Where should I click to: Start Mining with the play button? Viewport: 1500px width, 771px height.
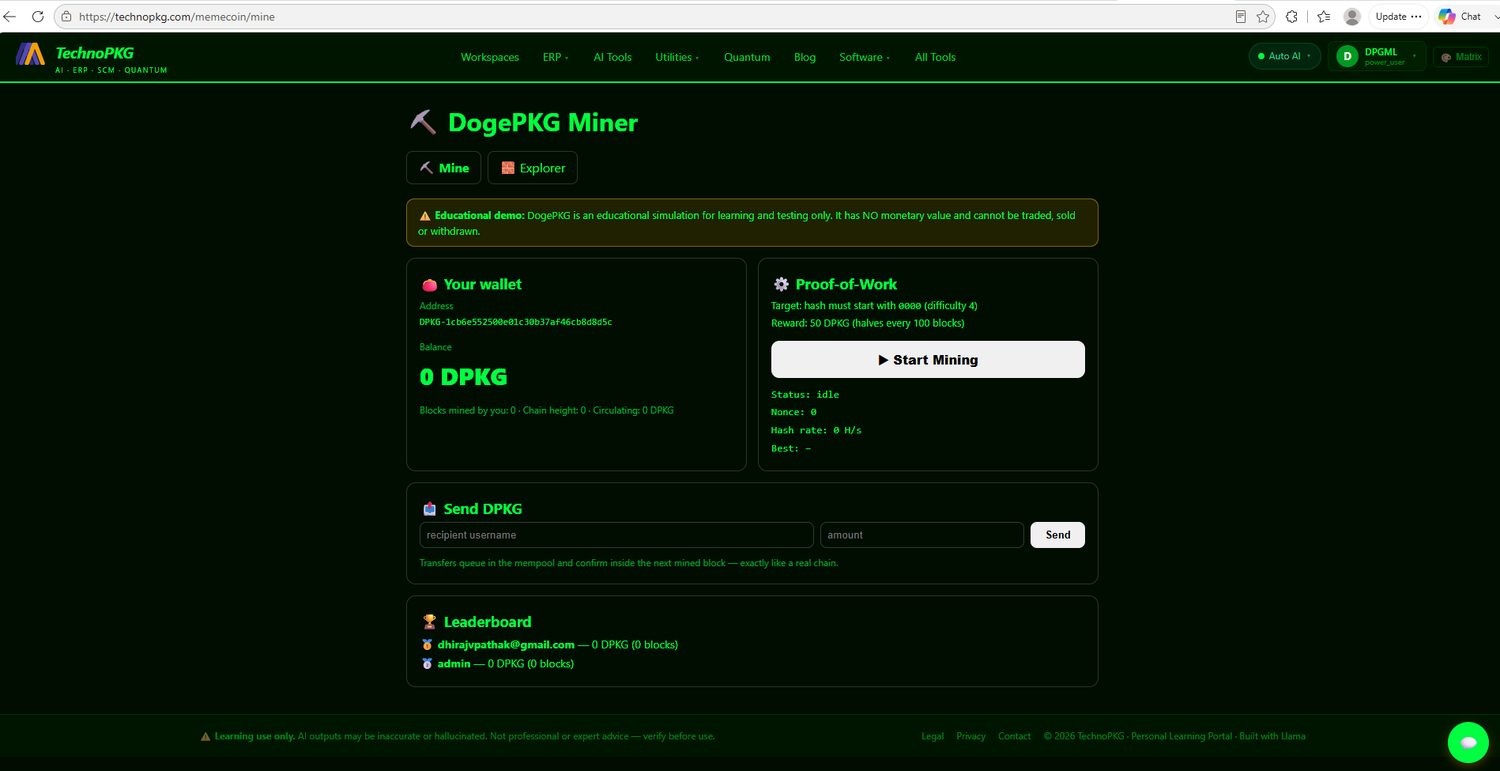[x=928, y=360]
